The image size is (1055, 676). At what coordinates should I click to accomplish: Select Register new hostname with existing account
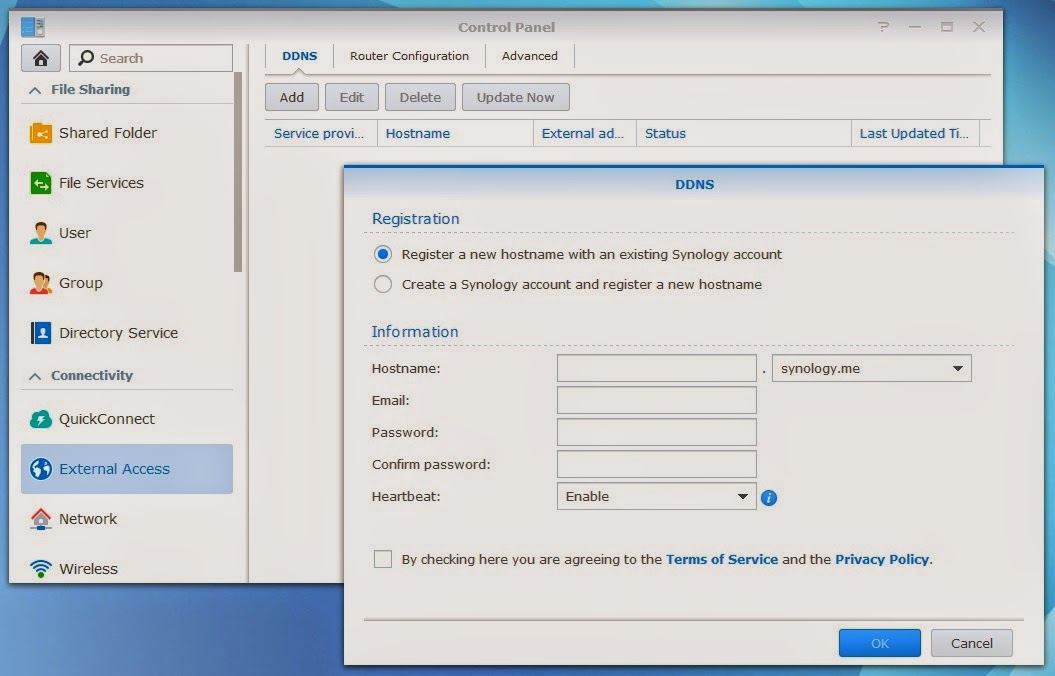tap(383, 254)
